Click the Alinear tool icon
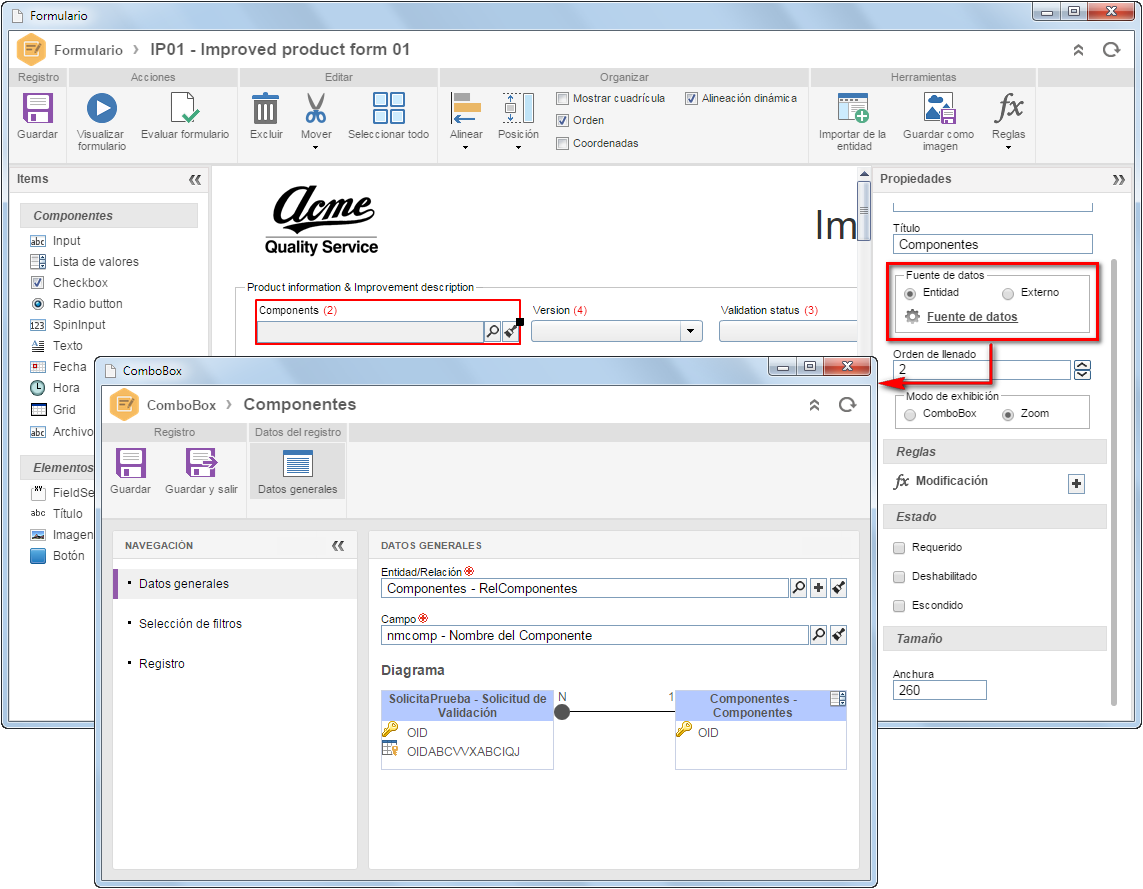Viewport: 1143px width, 889px height. [x=466, y=108]
